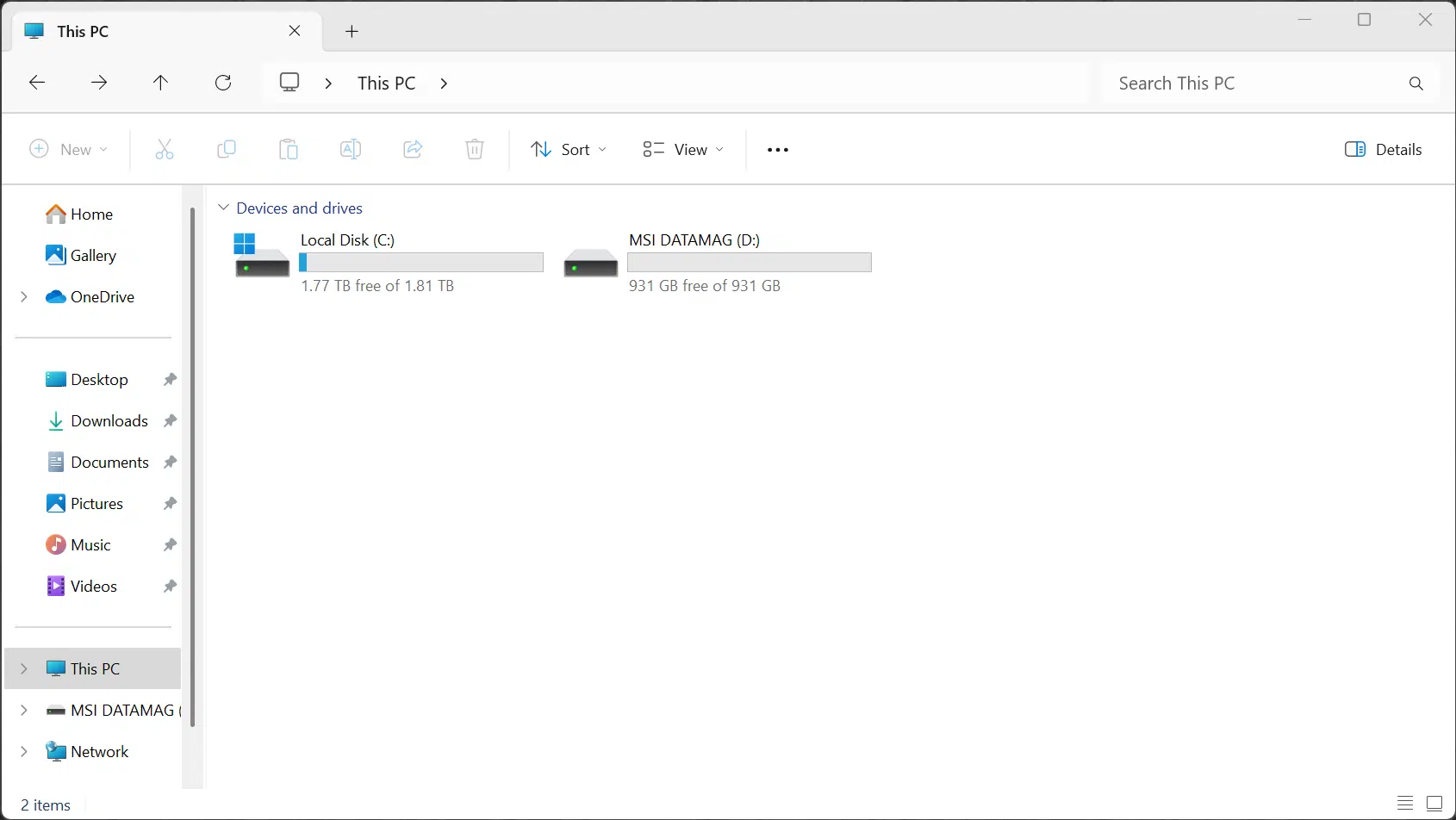
Task: Click the '1.77 TB free of 1.81 TB' text
Action: coord(377,286)
